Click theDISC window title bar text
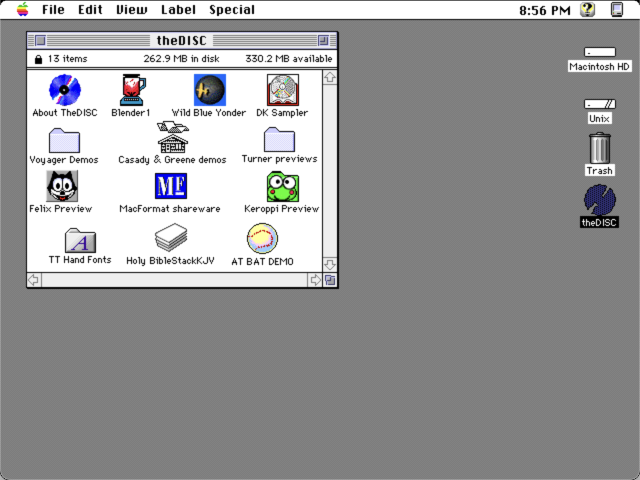Screen dimensions: 640x480 (182, 40)
